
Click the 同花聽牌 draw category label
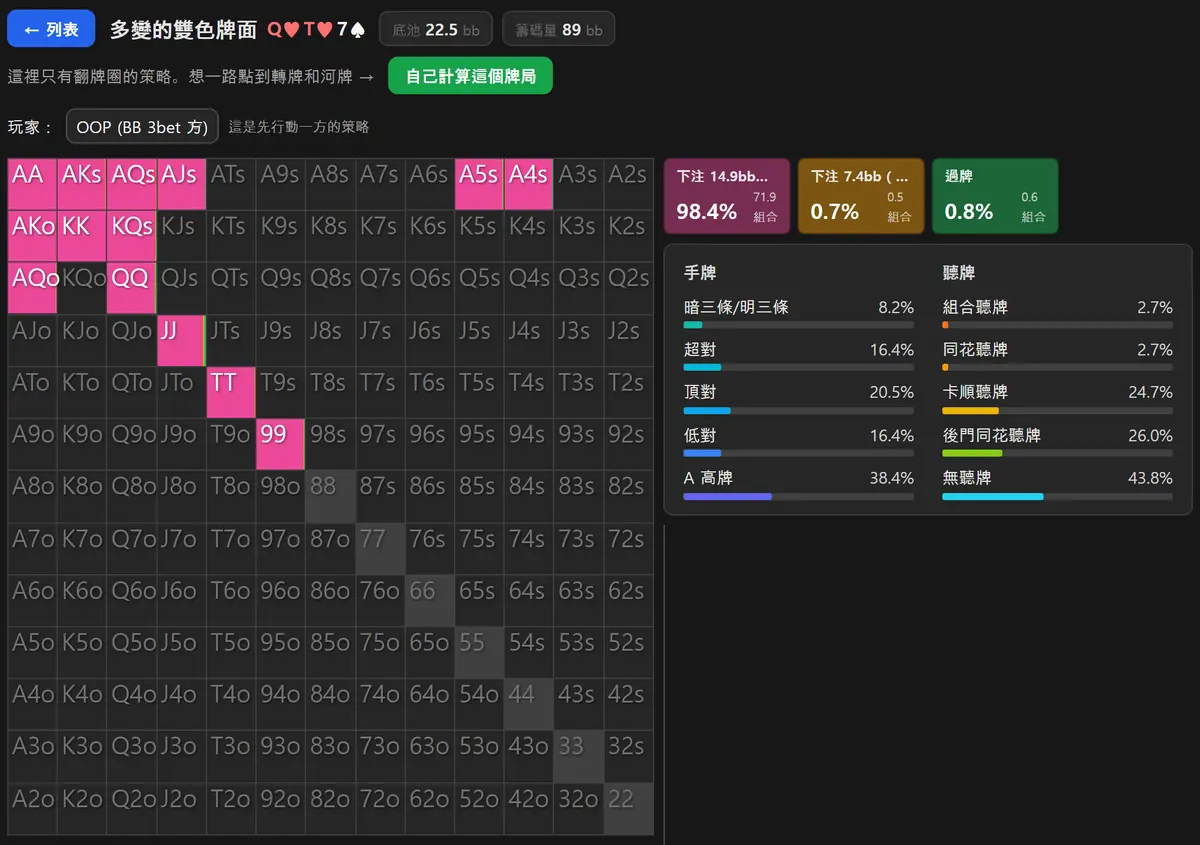pos(975,350)
